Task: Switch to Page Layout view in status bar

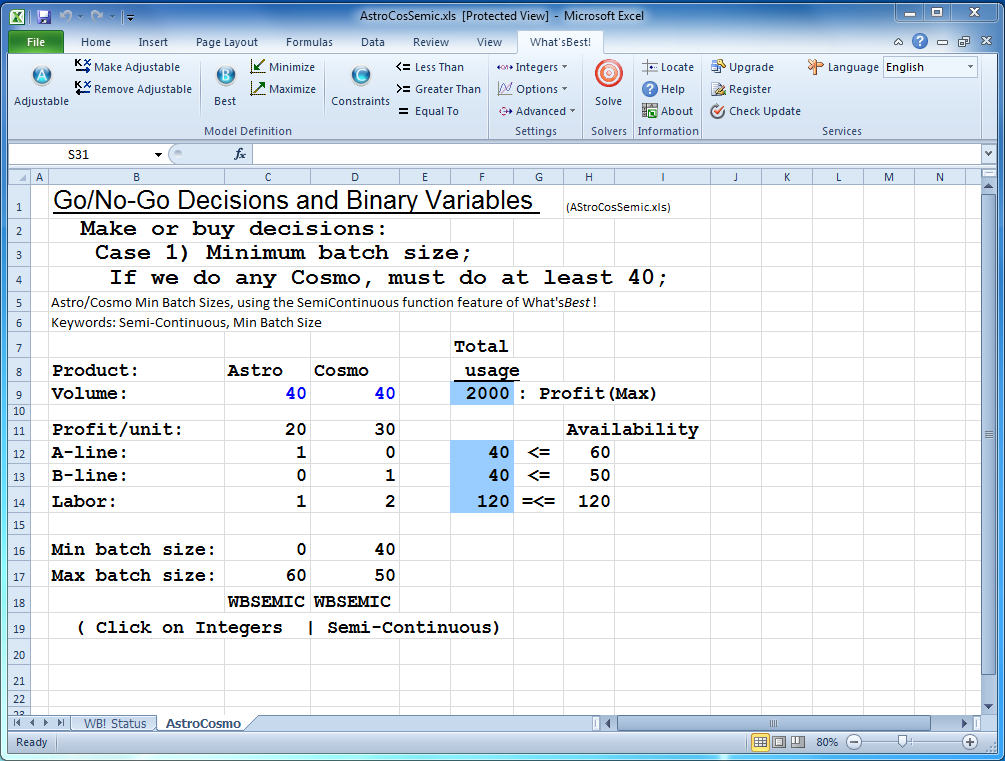Action: [x=780, y=742]
